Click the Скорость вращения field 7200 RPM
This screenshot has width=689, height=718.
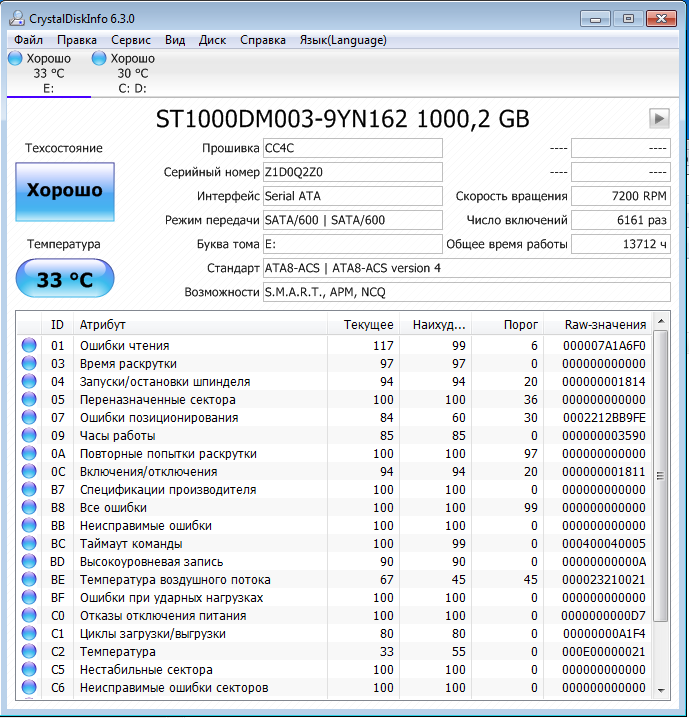[621, 196]
